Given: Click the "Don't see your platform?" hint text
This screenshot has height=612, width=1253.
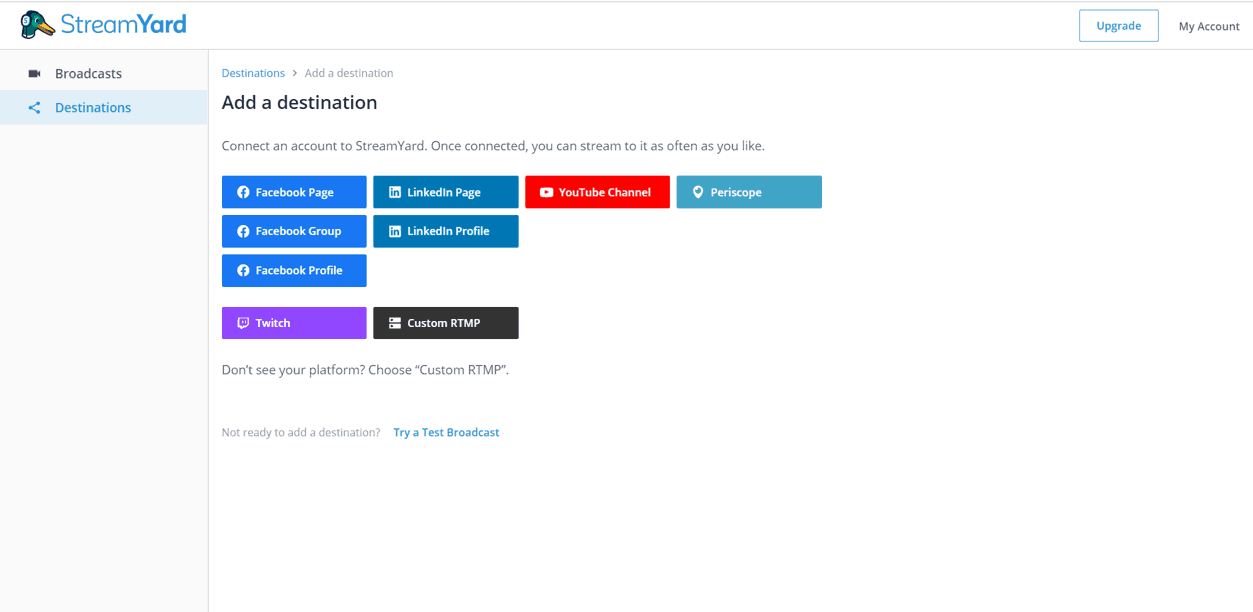Looking at the screenshot, I should tap(365, 370).
